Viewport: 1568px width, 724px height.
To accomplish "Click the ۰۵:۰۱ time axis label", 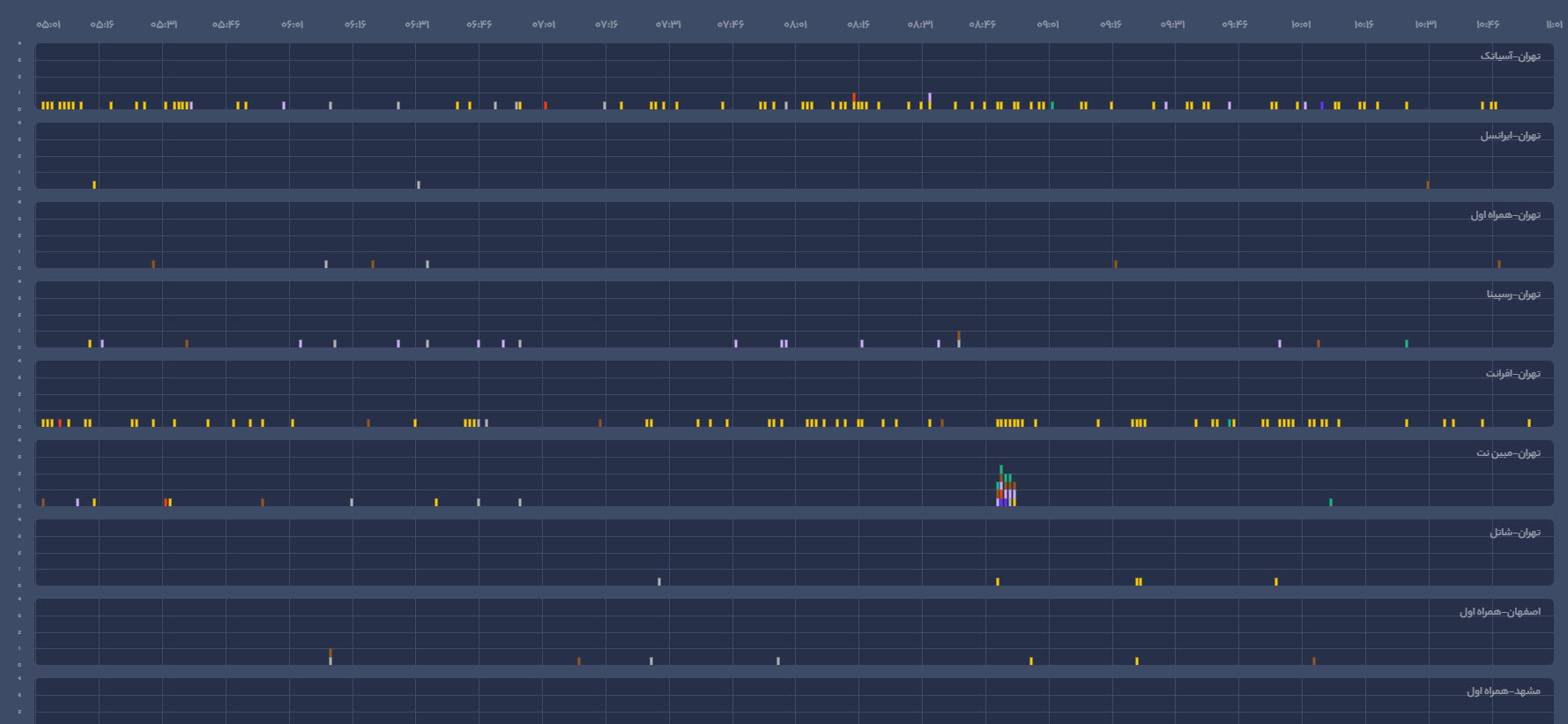I will click(x=48, y=25).
